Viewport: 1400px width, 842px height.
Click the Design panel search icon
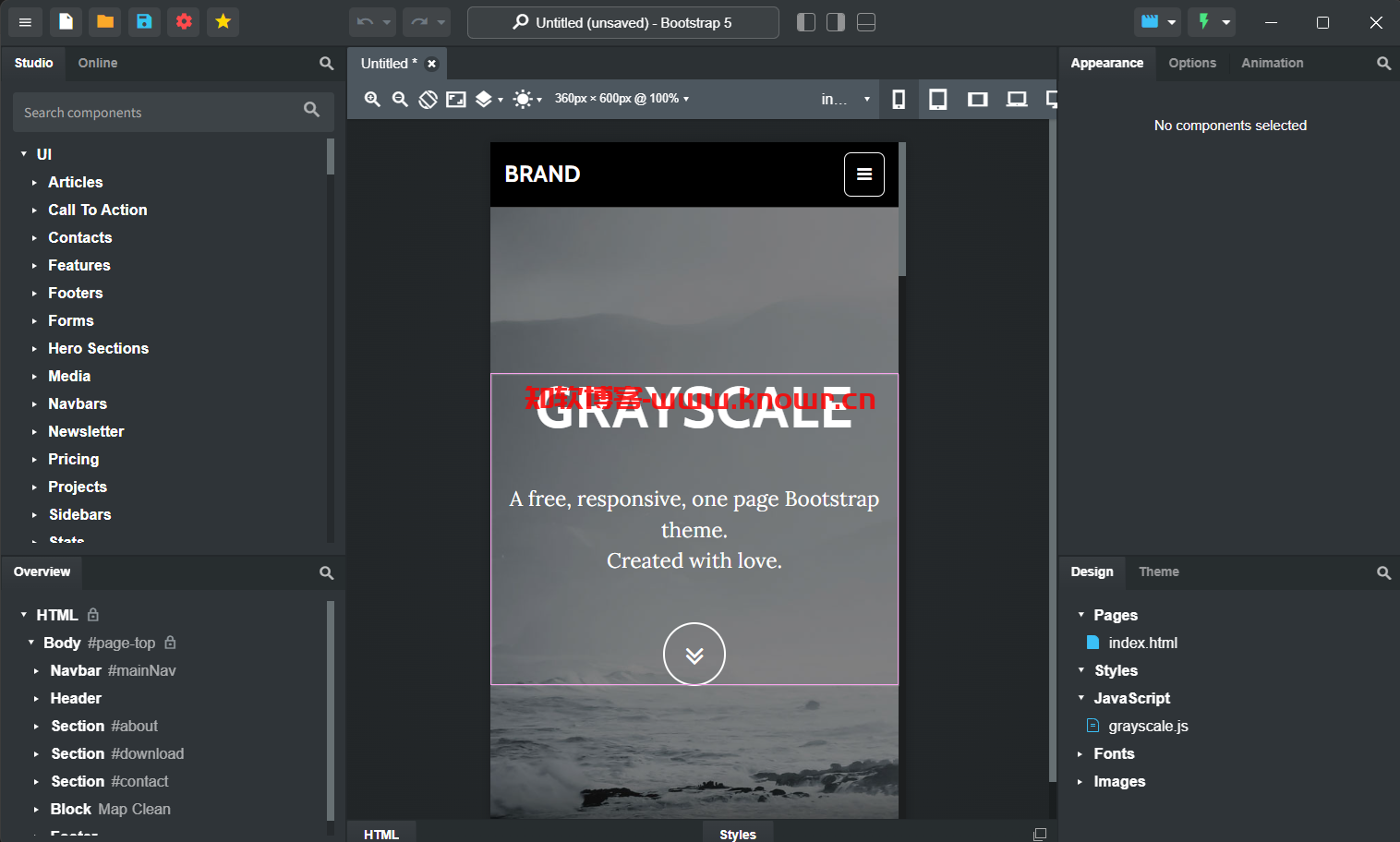[1383, 572]
